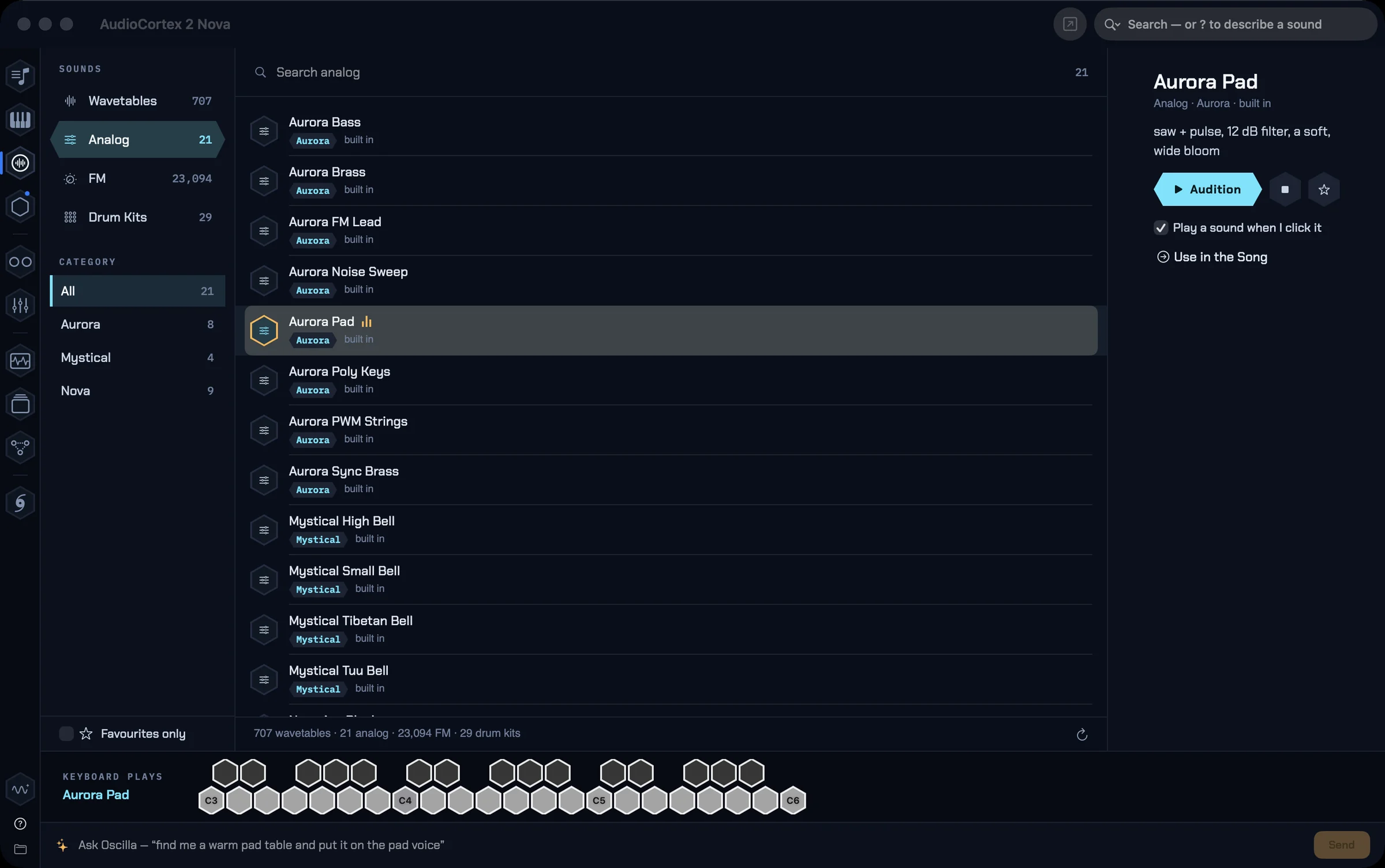Open the global search options dropdown magnifier
This screenshot has width=1385, height=868.
tap(1111, 24)
